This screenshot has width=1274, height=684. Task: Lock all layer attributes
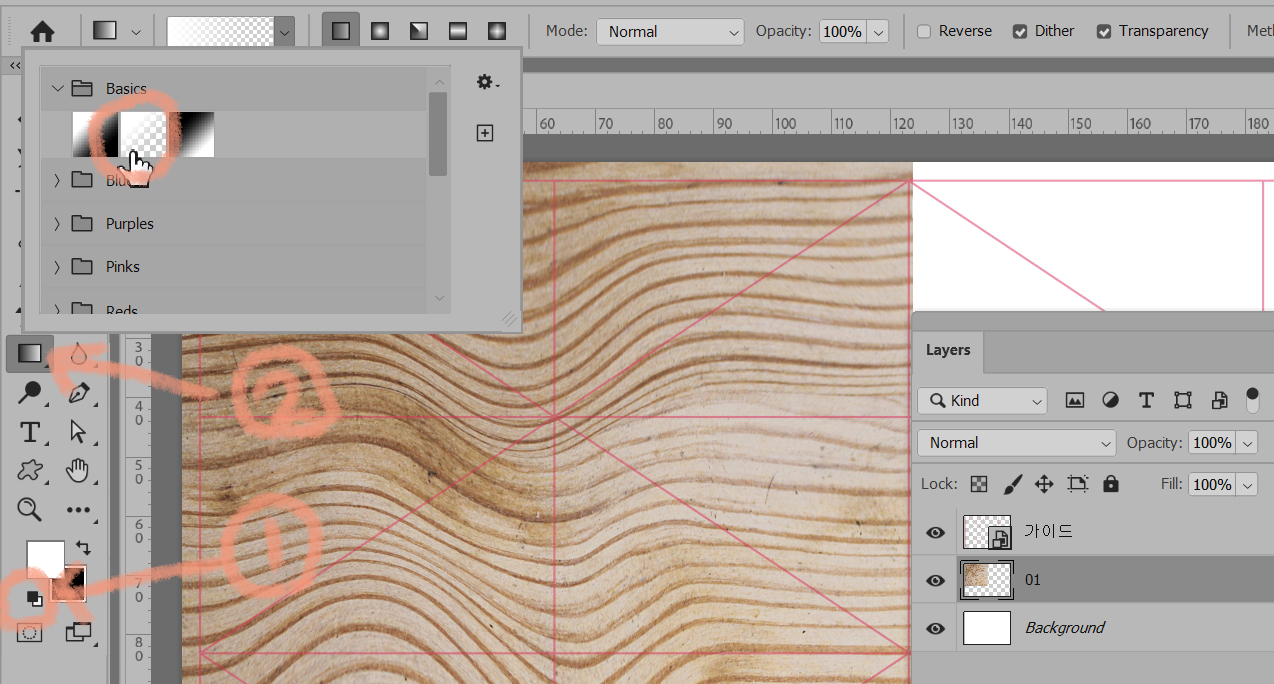[x=1110, y=484]
